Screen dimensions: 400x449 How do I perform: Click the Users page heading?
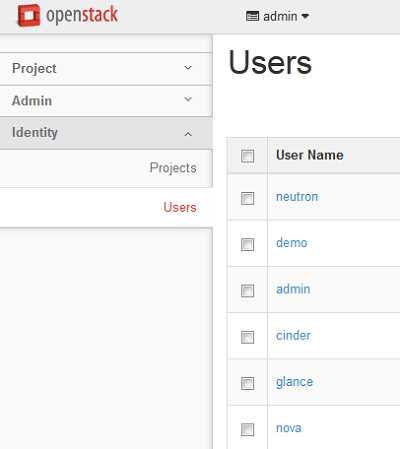pos(270,62)
